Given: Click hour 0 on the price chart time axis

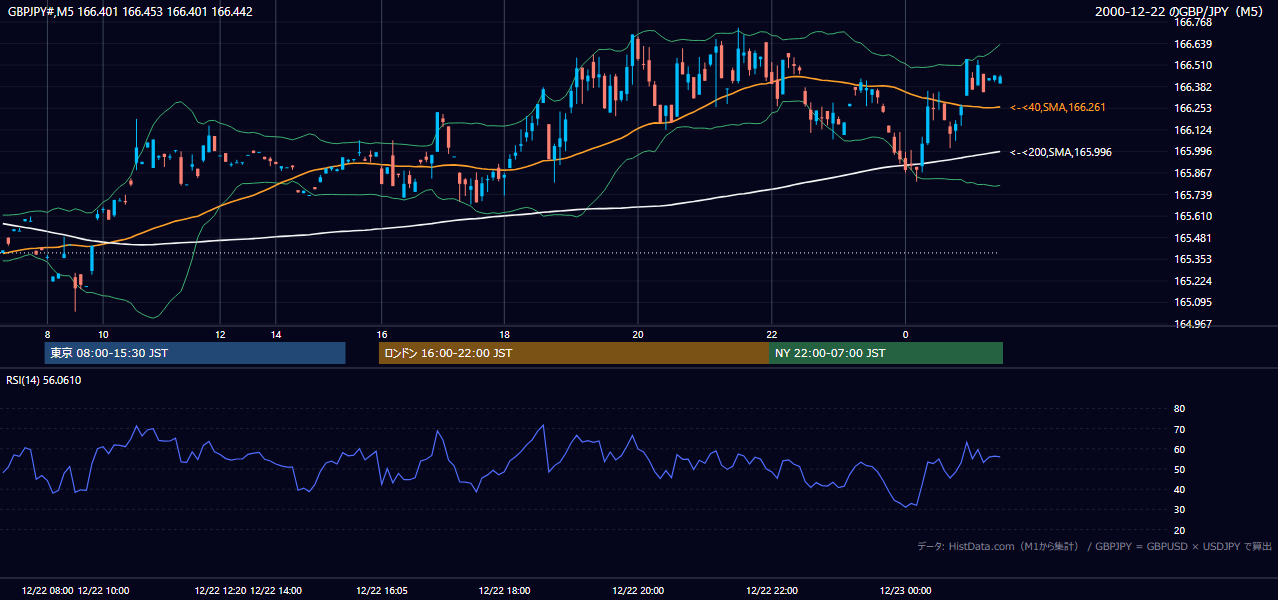Looking at the screenshot, I should click(905, 334).
